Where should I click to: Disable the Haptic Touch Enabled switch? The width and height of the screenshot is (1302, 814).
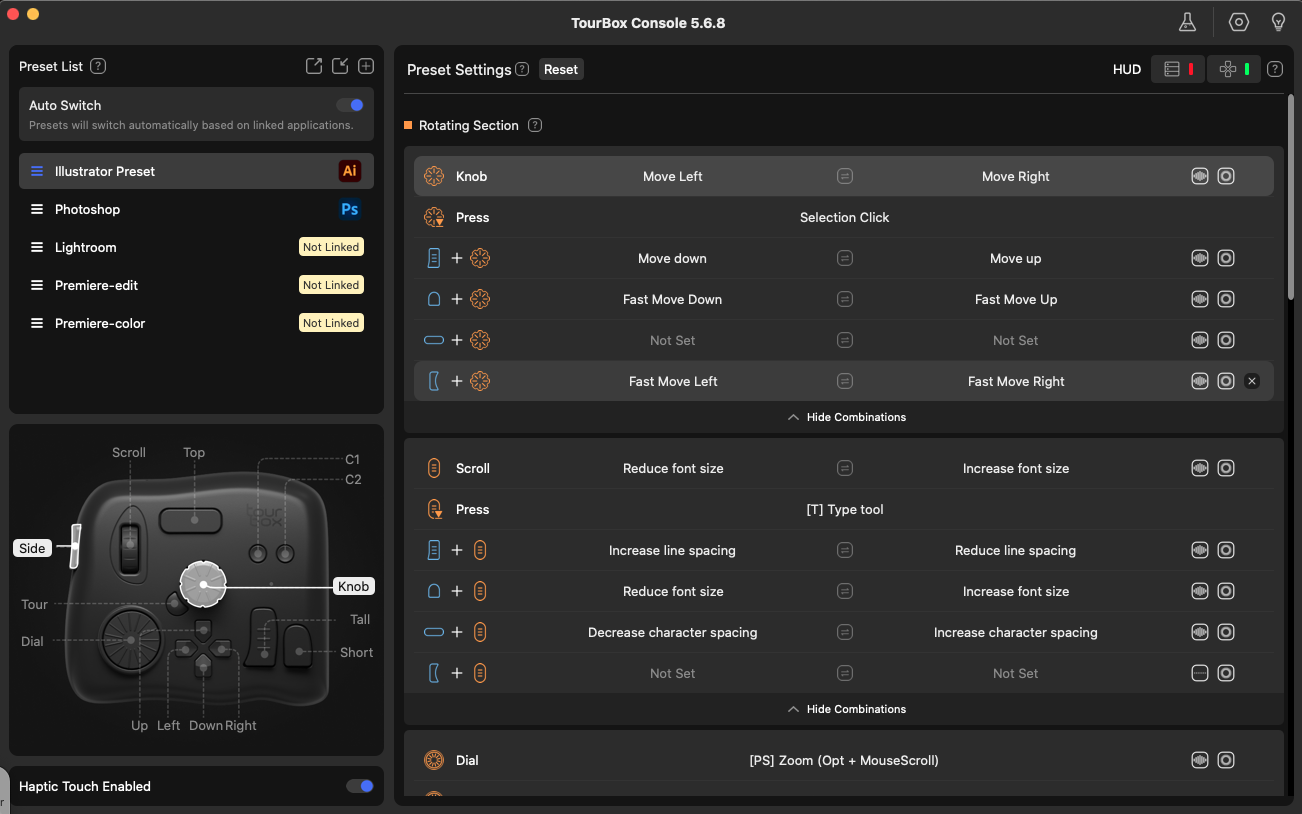[359, 786]
